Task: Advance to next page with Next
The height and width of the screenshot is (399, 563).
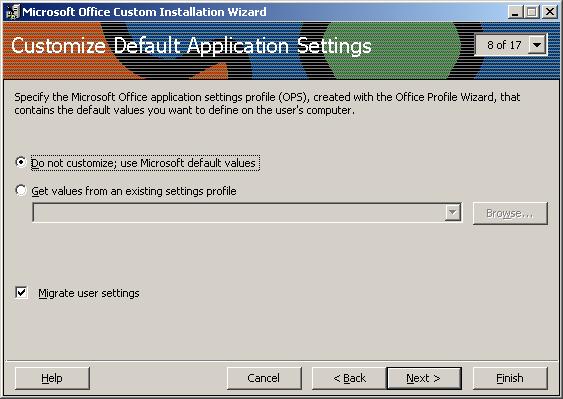Action: (424, 378)
